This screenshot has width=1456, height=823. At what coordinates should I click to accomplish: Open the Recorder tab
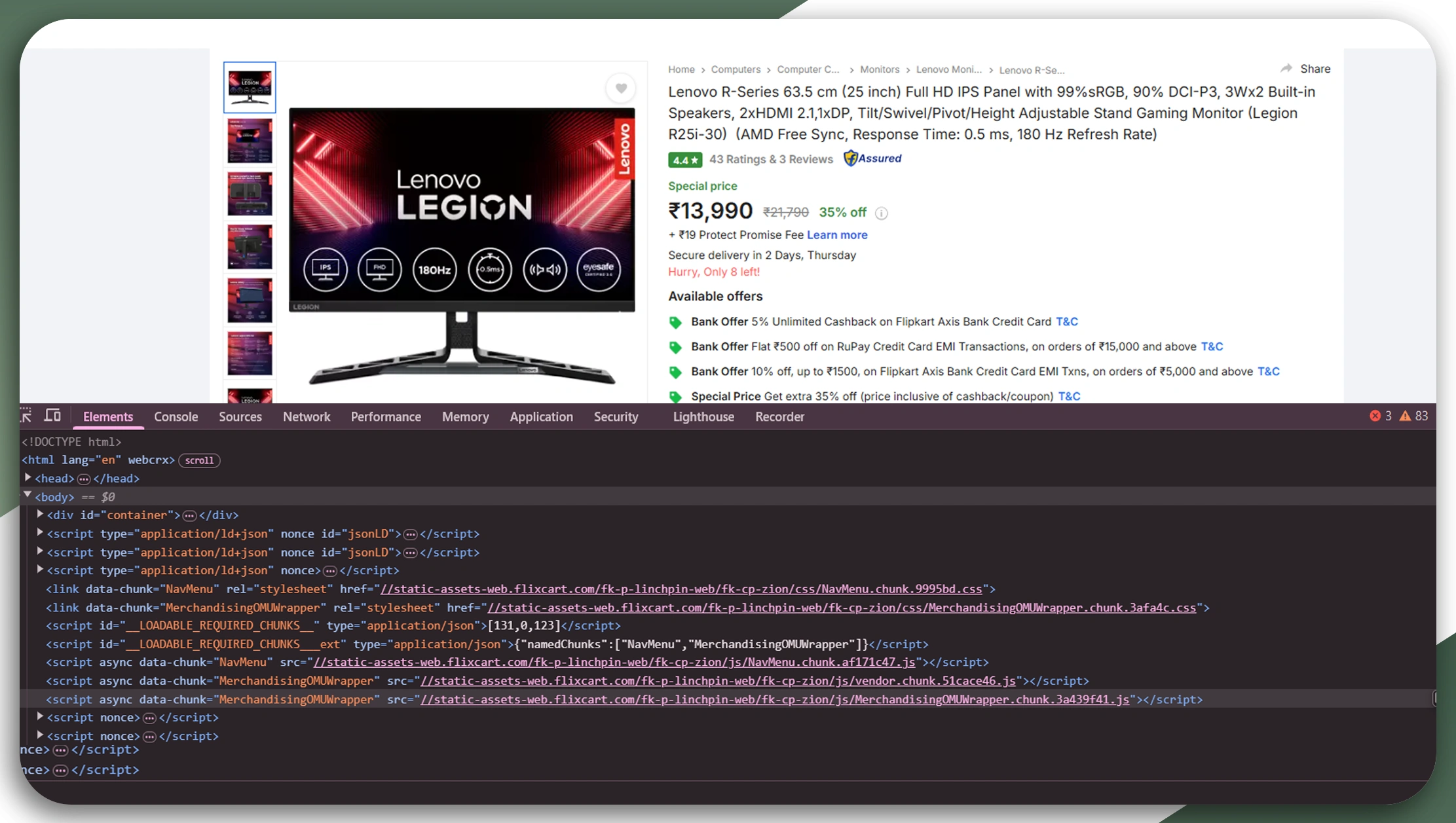(780, 416)
